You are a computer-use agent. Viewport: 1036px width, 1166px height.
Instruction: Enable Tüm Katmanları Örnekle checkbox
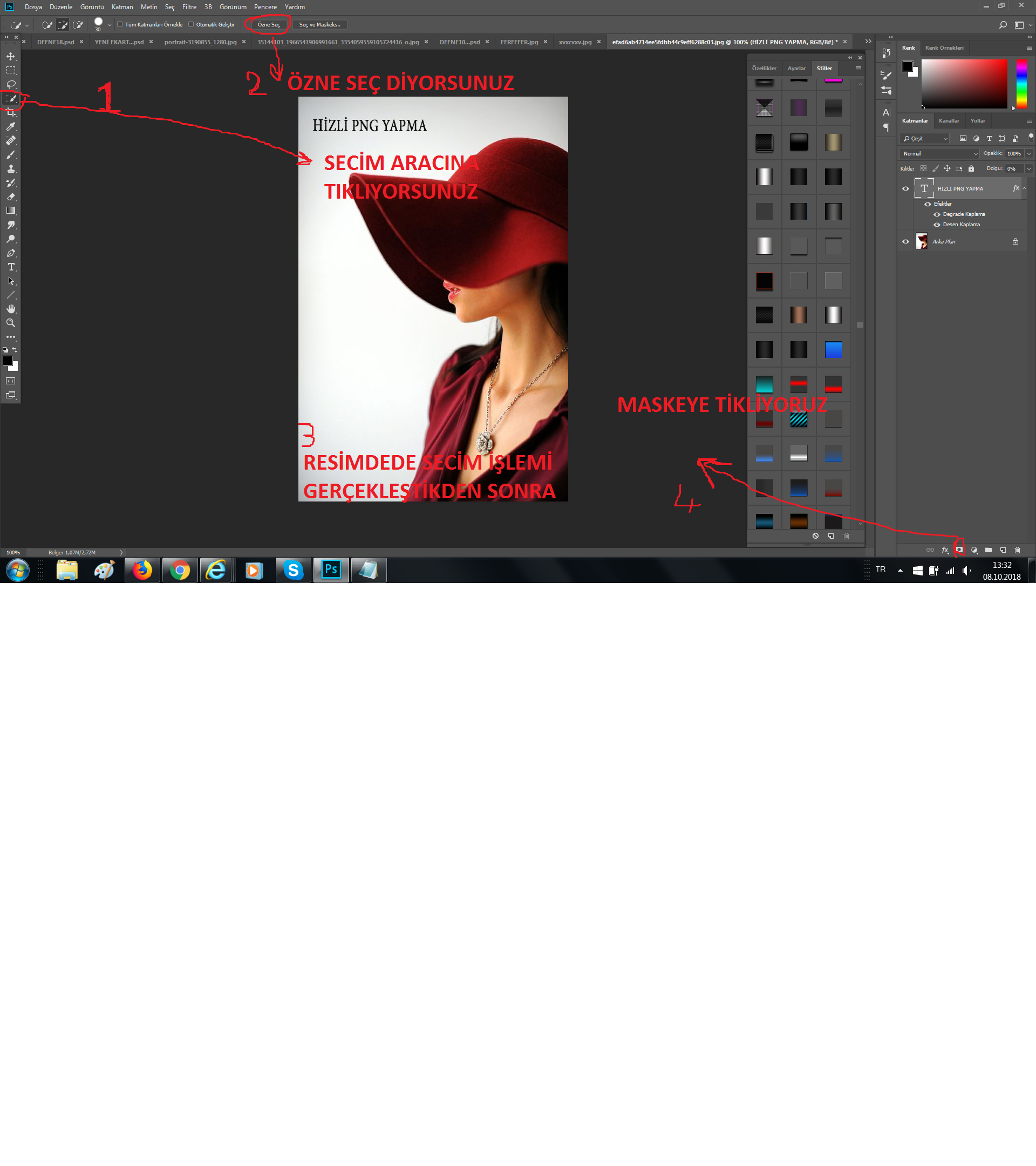click(x=120, y=24)
